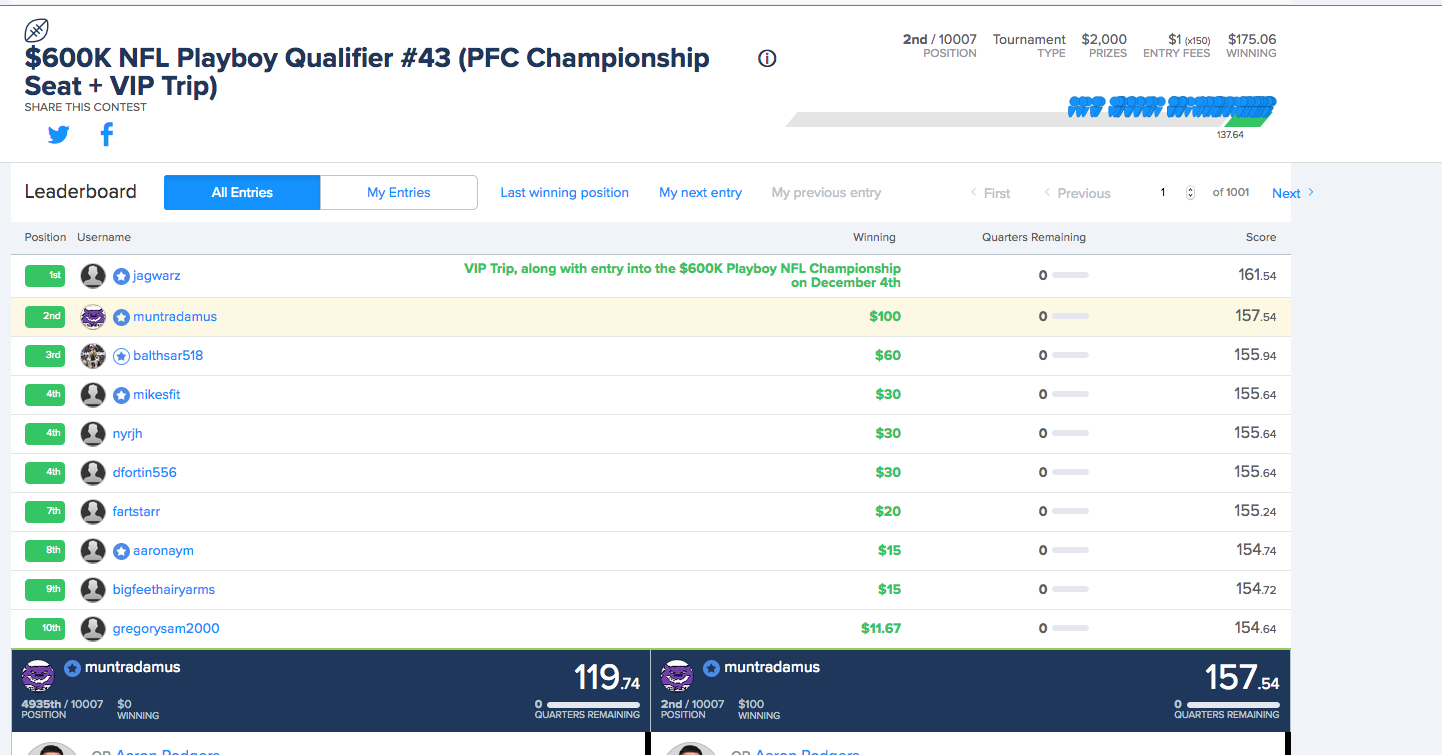Open muntradamus entry card scoring 157.54
The width and height of the screenshot is (1442, 755).
pos(971,691)
